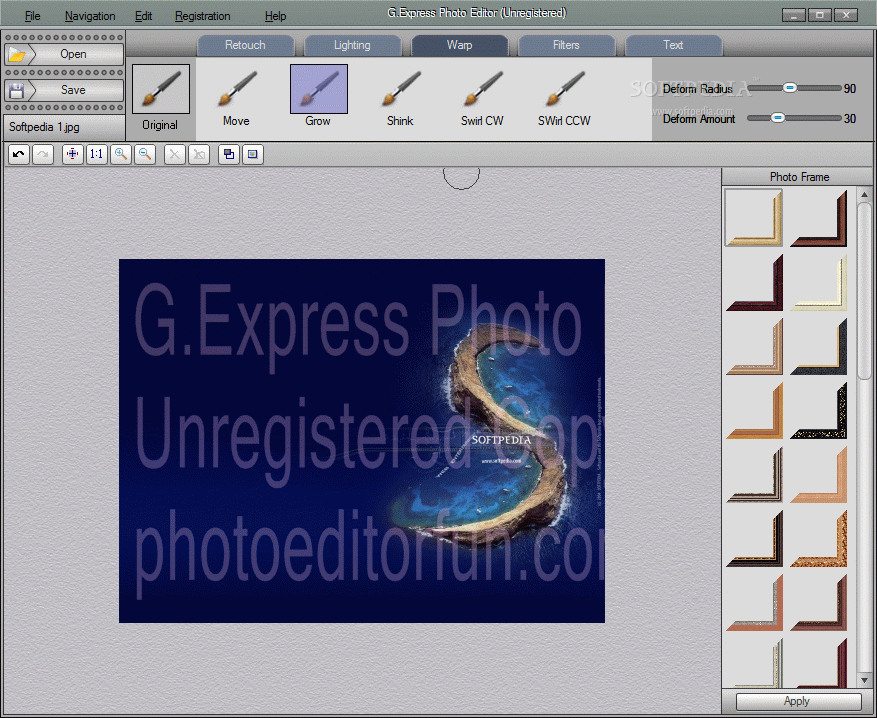Click the Softpedia 1.jpg file name

(x=44, y=127)
